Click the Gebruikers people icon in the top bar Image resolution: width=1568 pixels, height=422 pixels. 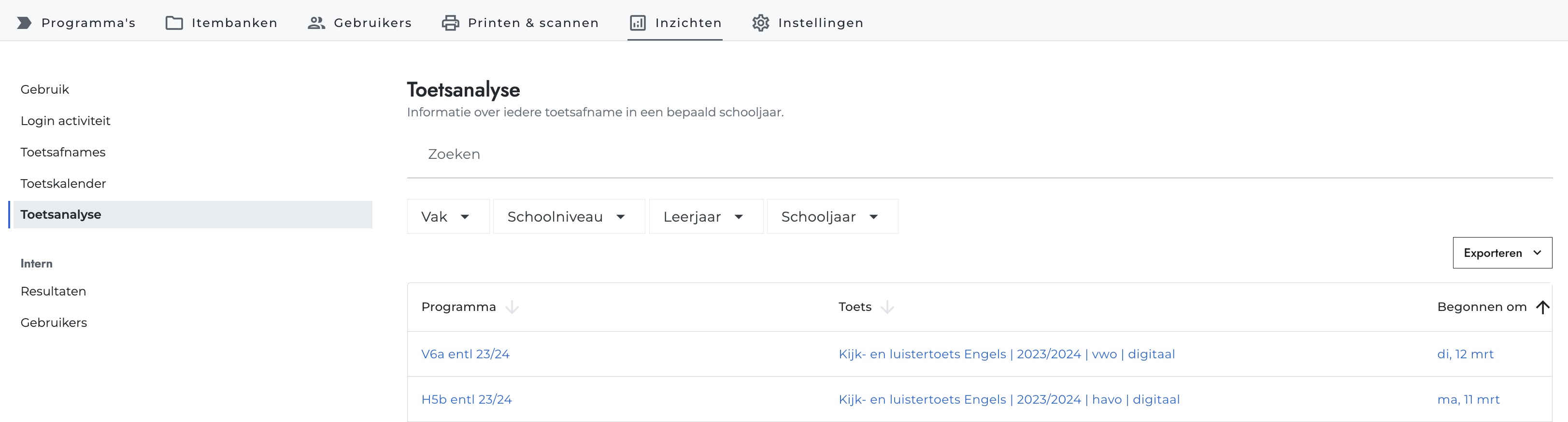coord(316,23)
